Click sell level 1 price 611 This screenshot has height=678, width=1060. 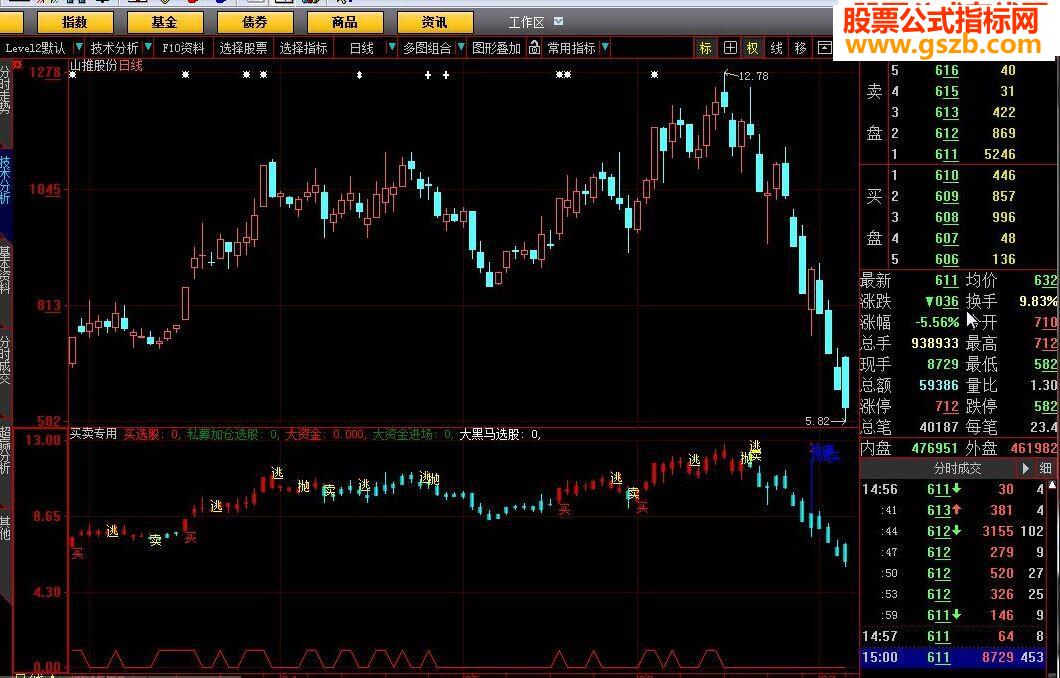point(947,154)
